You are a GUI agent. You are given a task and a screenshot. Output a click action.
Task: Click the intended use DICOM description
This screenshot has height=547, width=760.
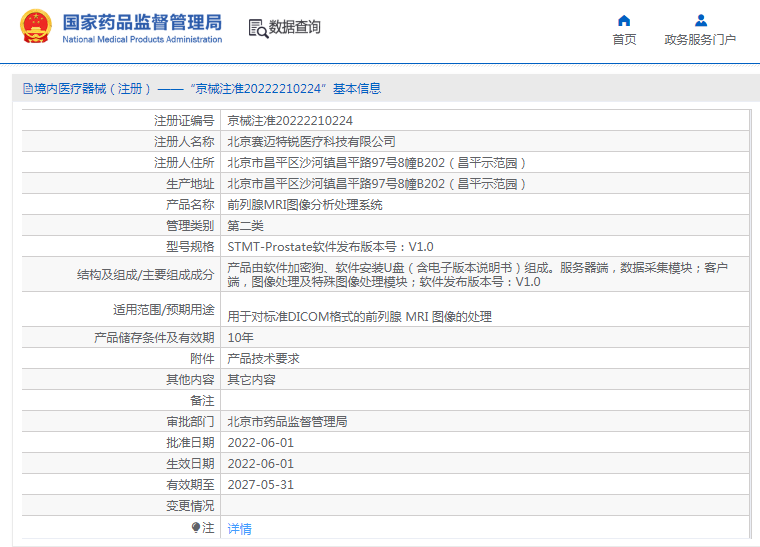tap(360, 317)
